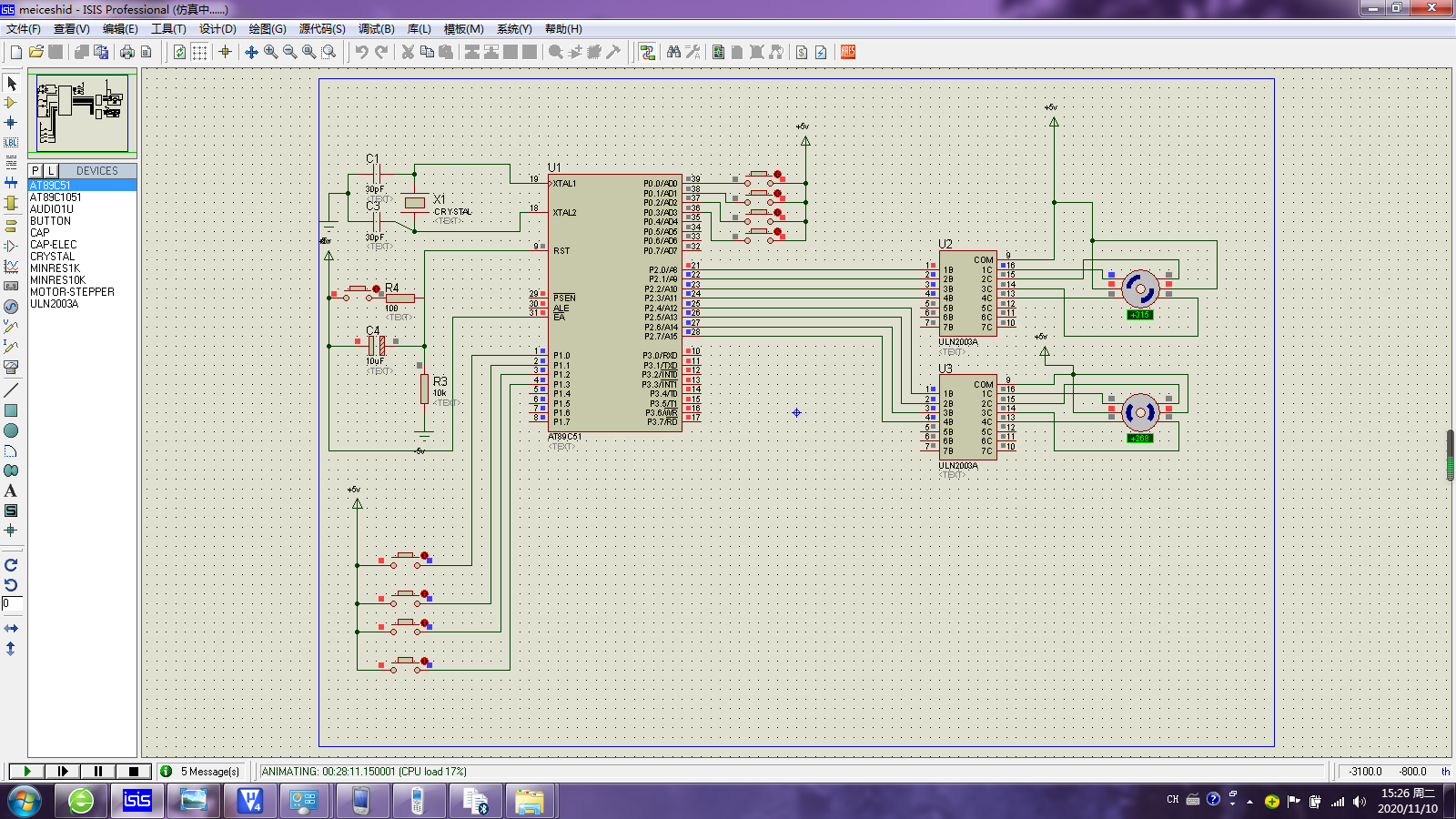Image resolution: width=1456 pixels, height=819 pixels.
Task: Select the 2D Line drawing tool
Action: click(x=11, y=390)
